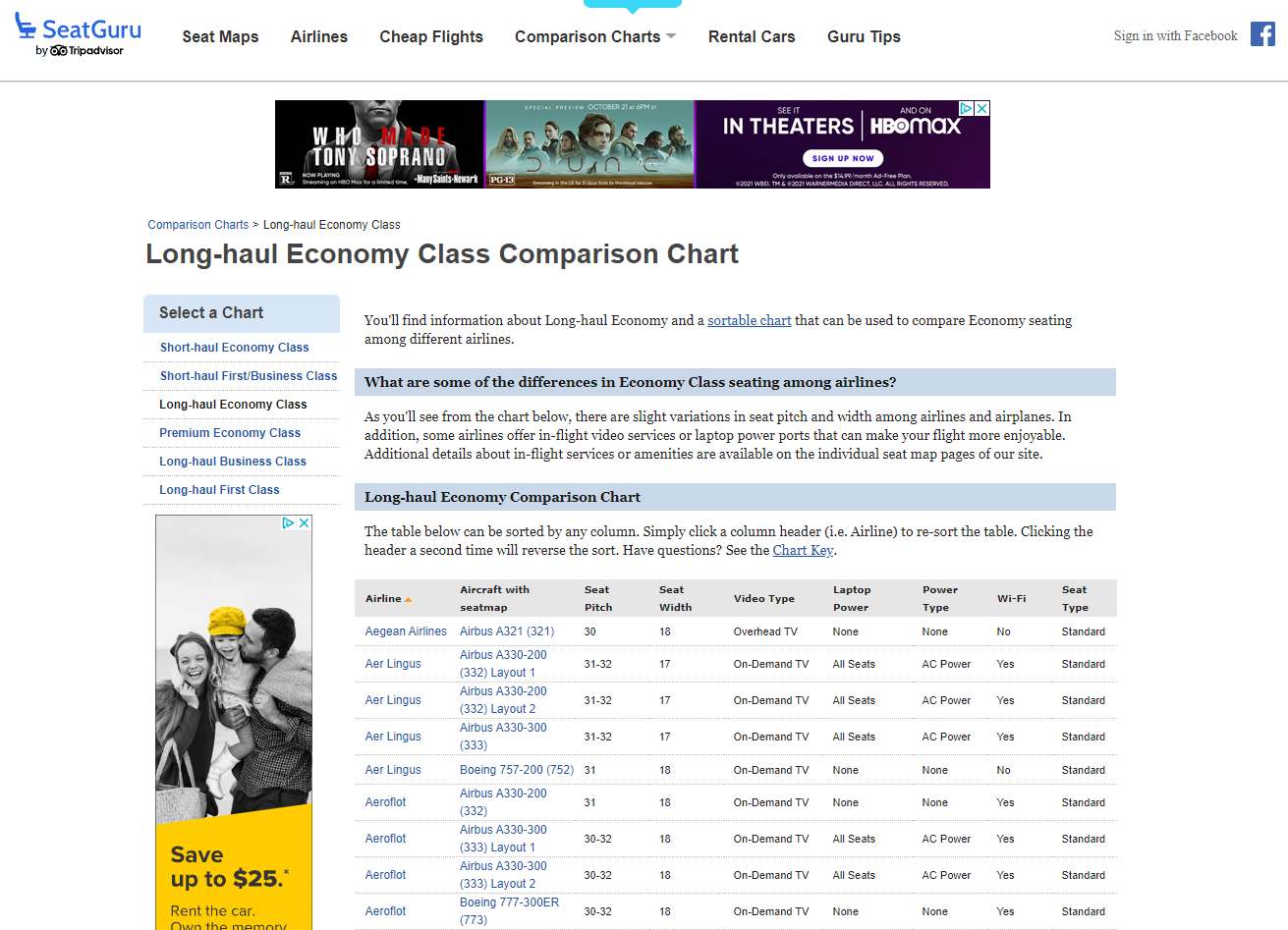The image size is (1288, 930).
Task: Sort by Video Type column header
Action: click(763, 598)
